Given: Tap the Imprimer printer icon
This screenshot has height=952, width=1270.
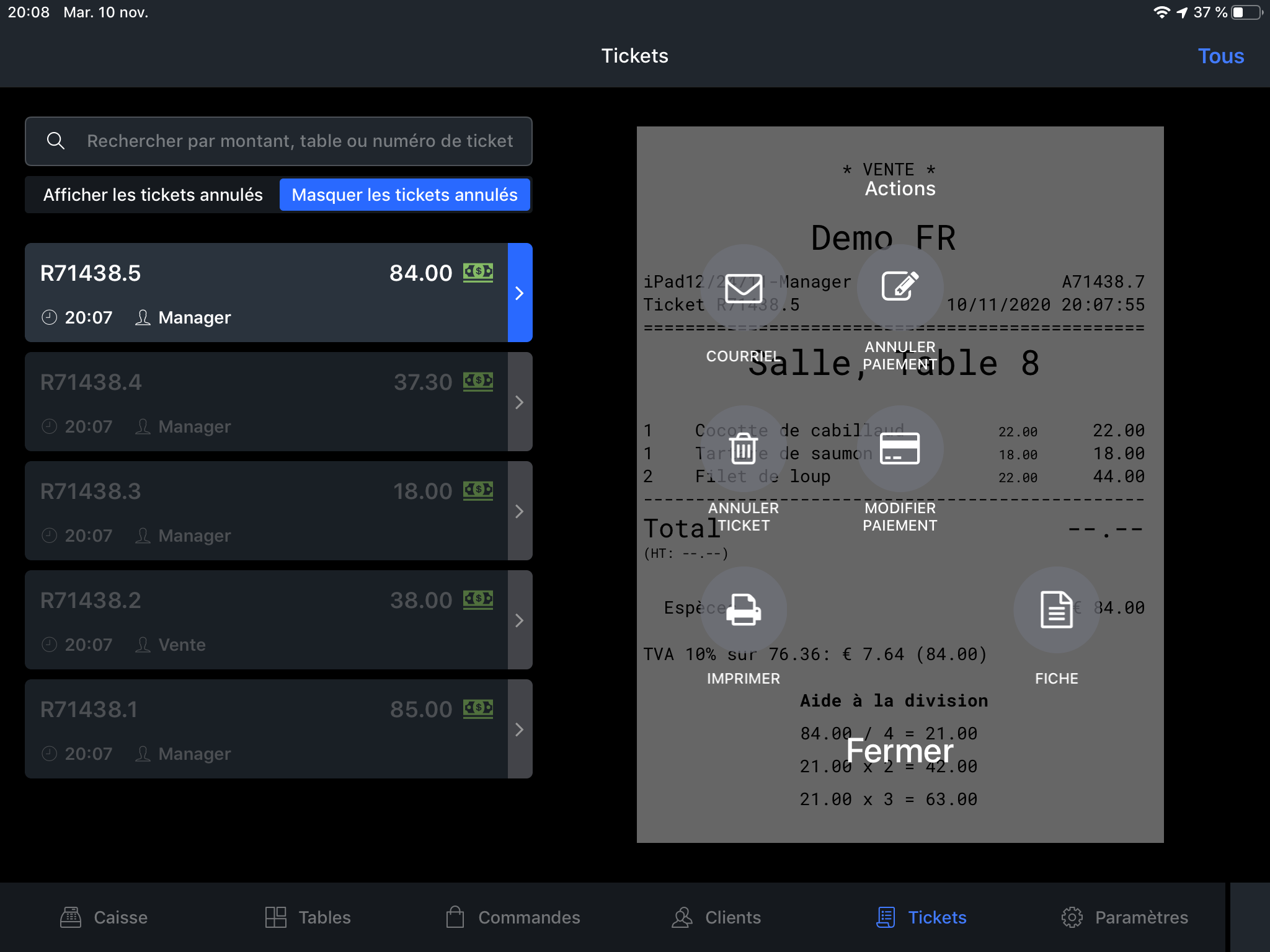Looking at the screenshot, I should tap(744, 610).
